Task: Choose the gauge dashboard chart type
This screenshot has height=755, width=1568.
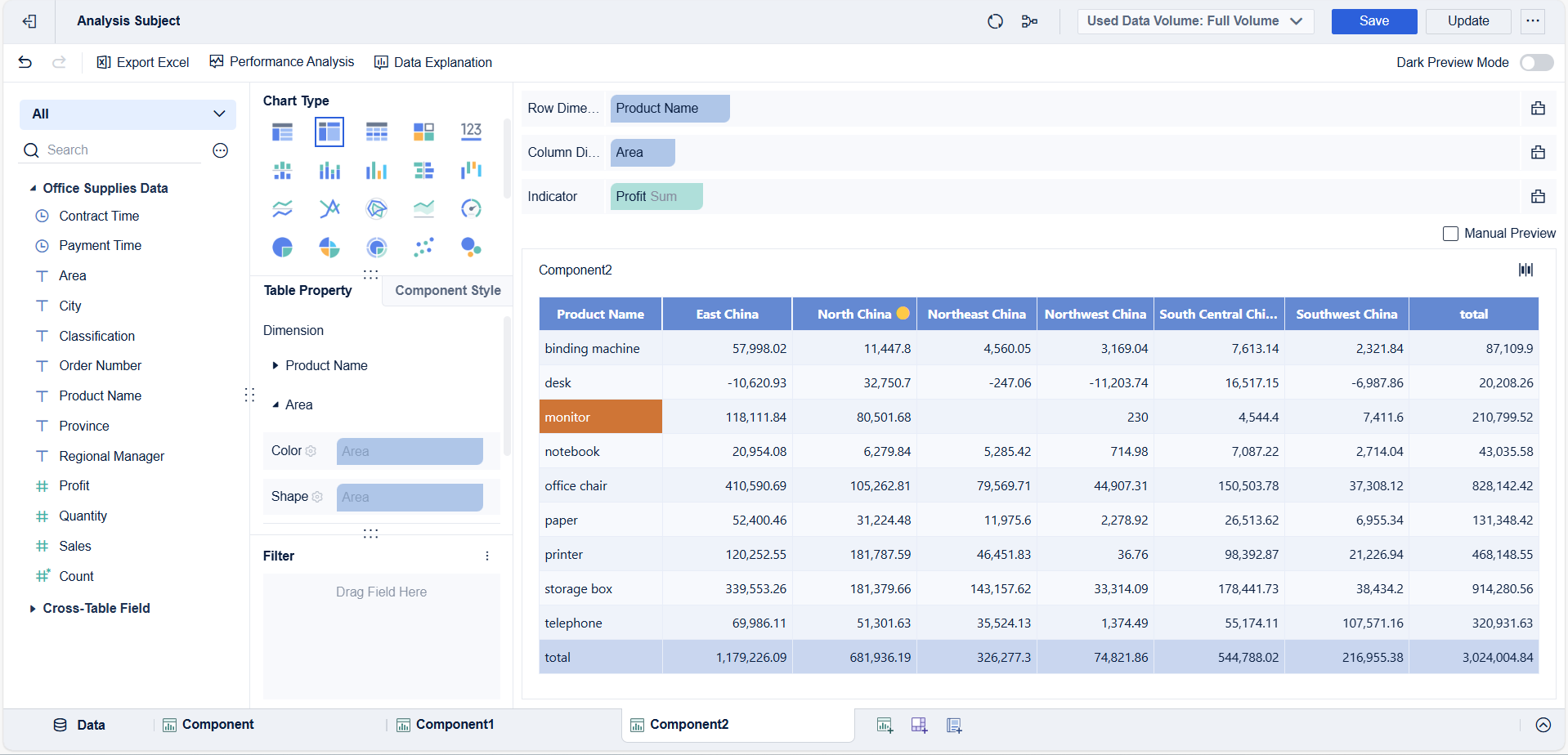Action: [x=471, y=209]
